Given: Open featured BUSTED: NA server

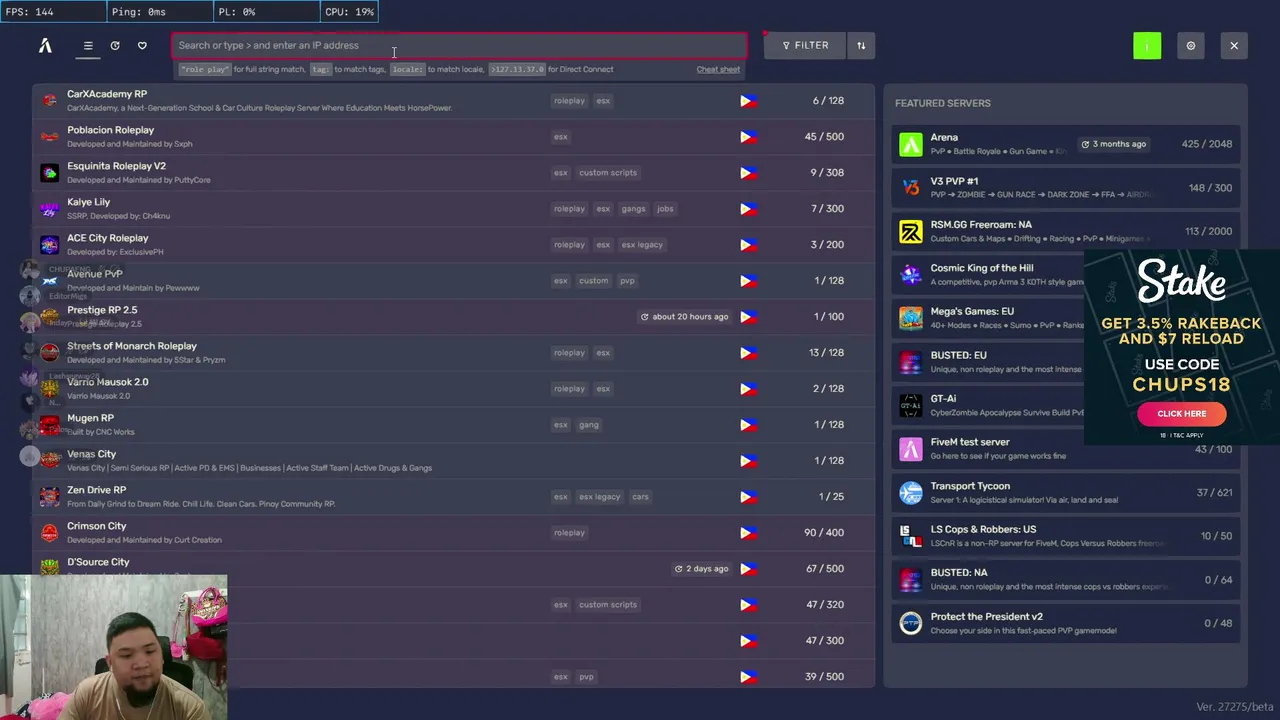Looking at the screenshot, I should coord(1066,579).
